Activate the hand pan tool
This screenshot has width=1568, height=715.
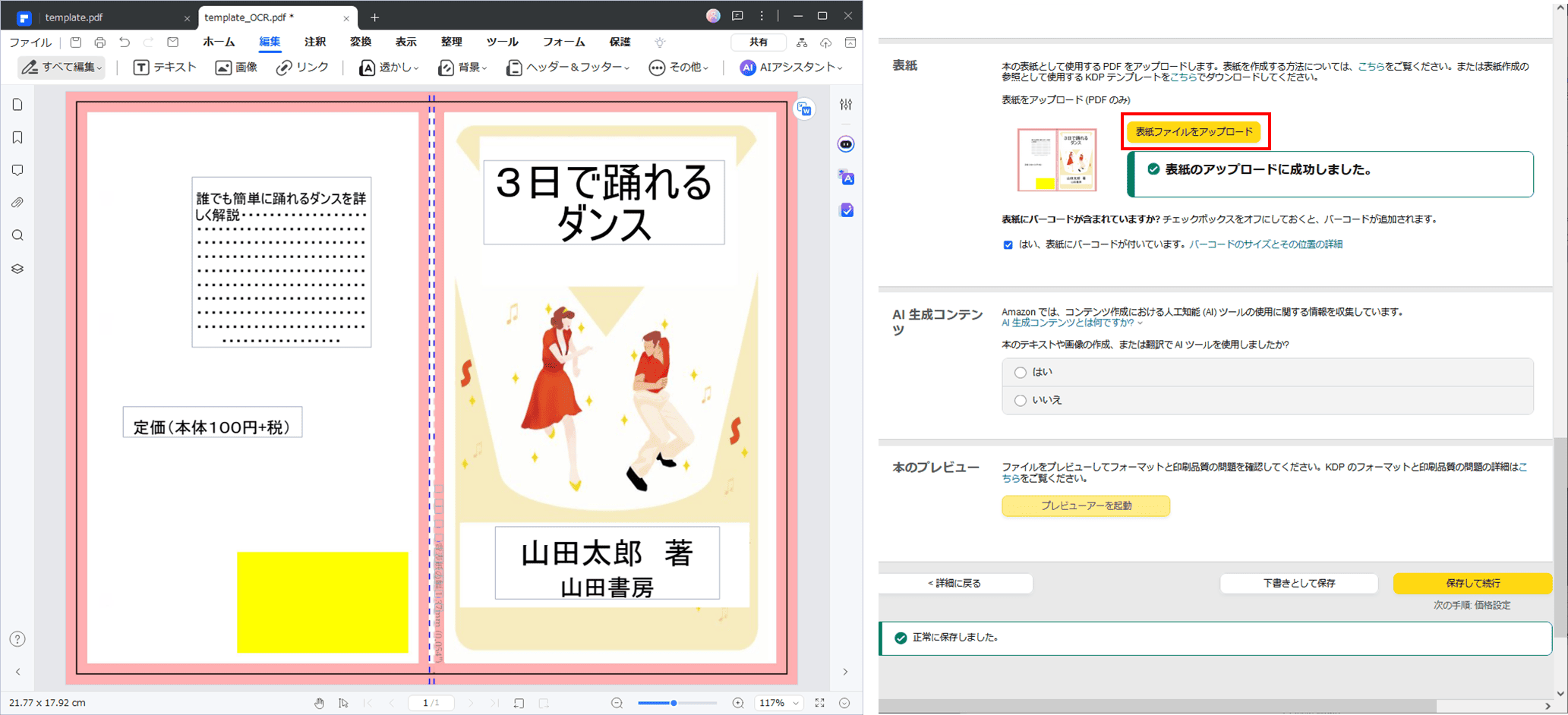tap(320, 703)
